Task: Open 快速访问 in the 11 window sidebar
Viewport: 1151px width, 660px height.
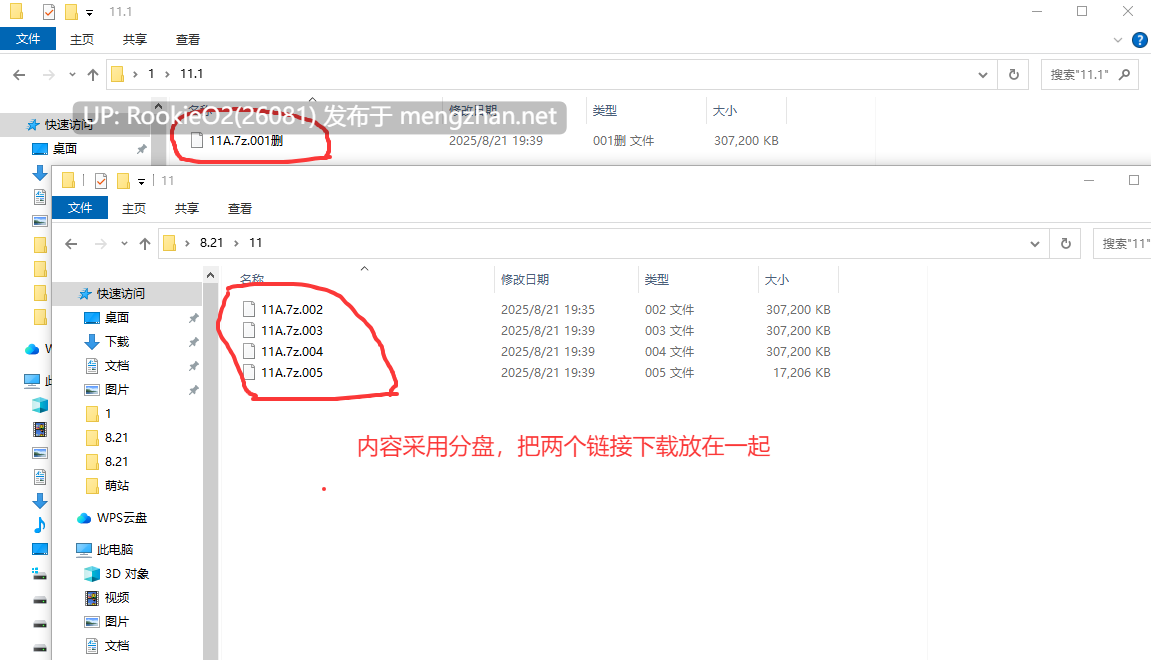Action: (x=120, y=294)
